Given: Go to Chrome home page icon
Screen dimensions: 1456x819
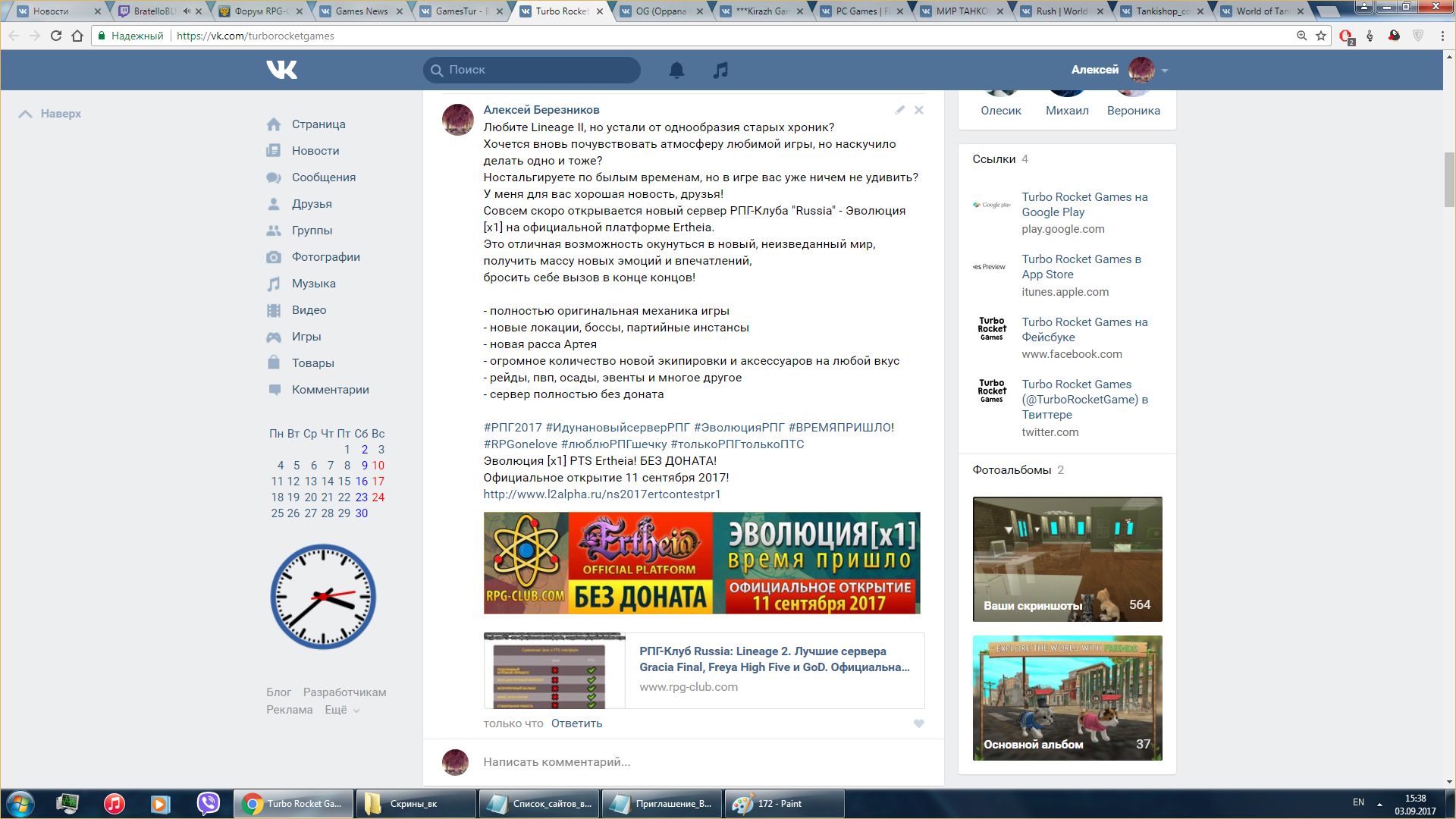Looking at the screenshot, I should (x=77, y=36).
